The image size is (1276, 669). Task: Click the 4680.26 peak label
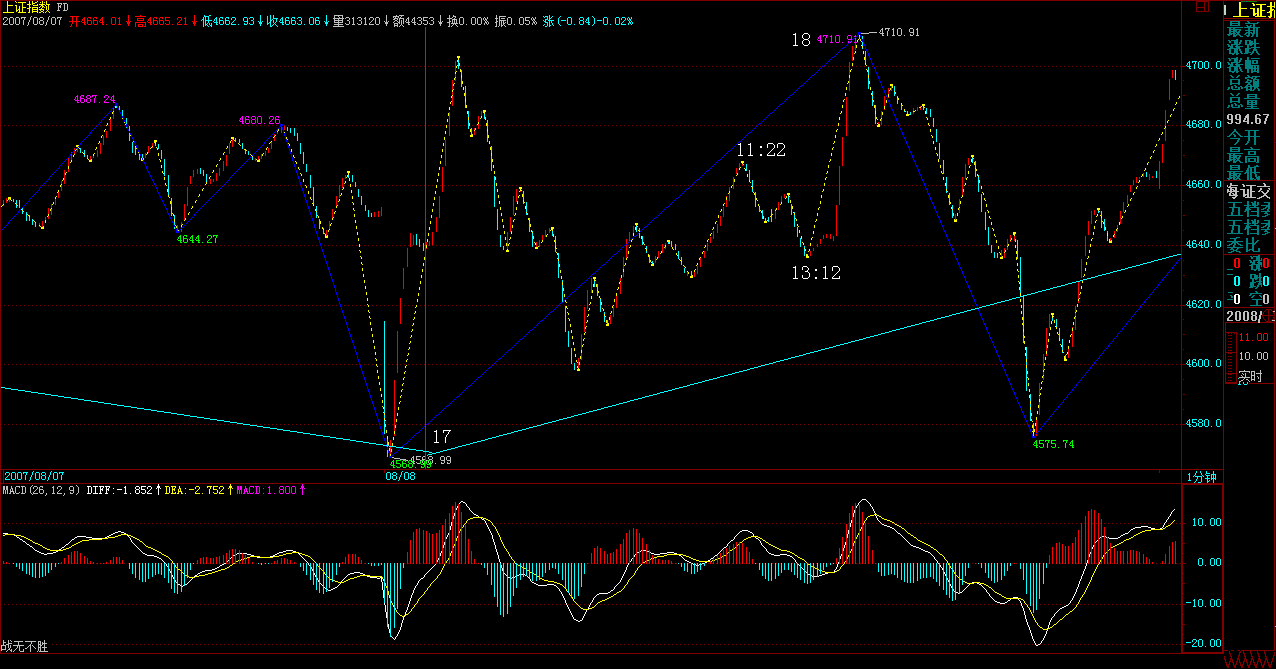pos(259,120)
